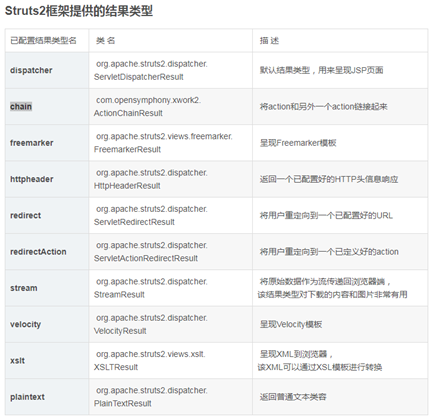Click description '将action和另外一个action链接起来'

(323, 107)
